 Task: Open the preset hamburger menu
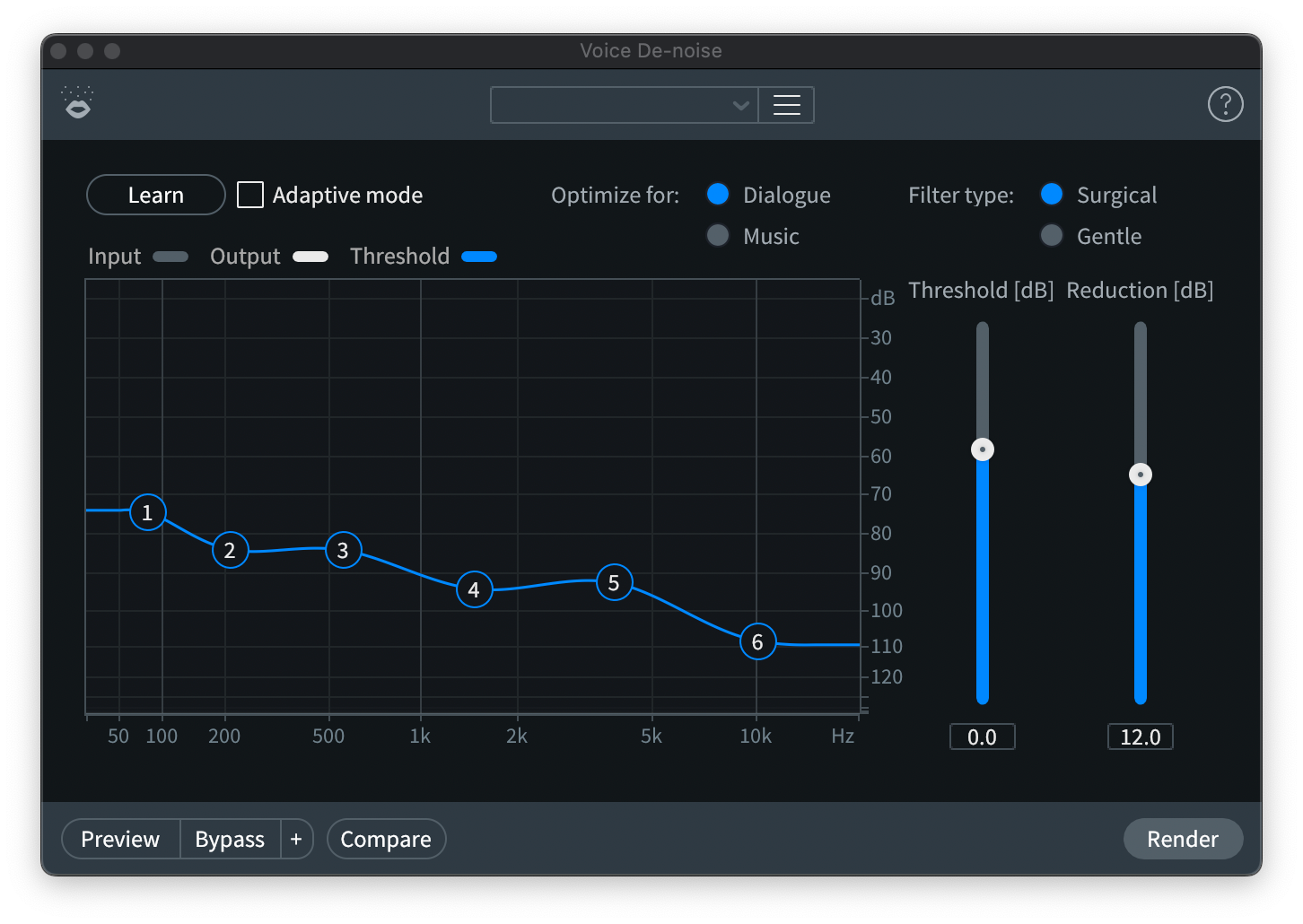(786, 105)
